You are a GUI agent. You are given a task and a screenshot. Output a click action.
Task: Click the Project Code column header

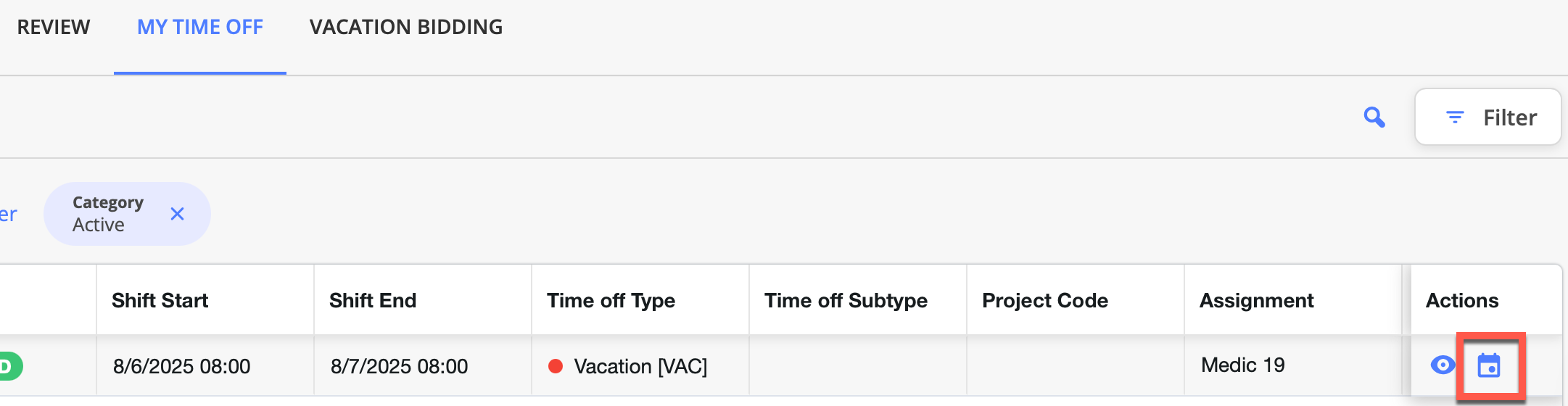pyautogui.click(x=1045, y=300)
